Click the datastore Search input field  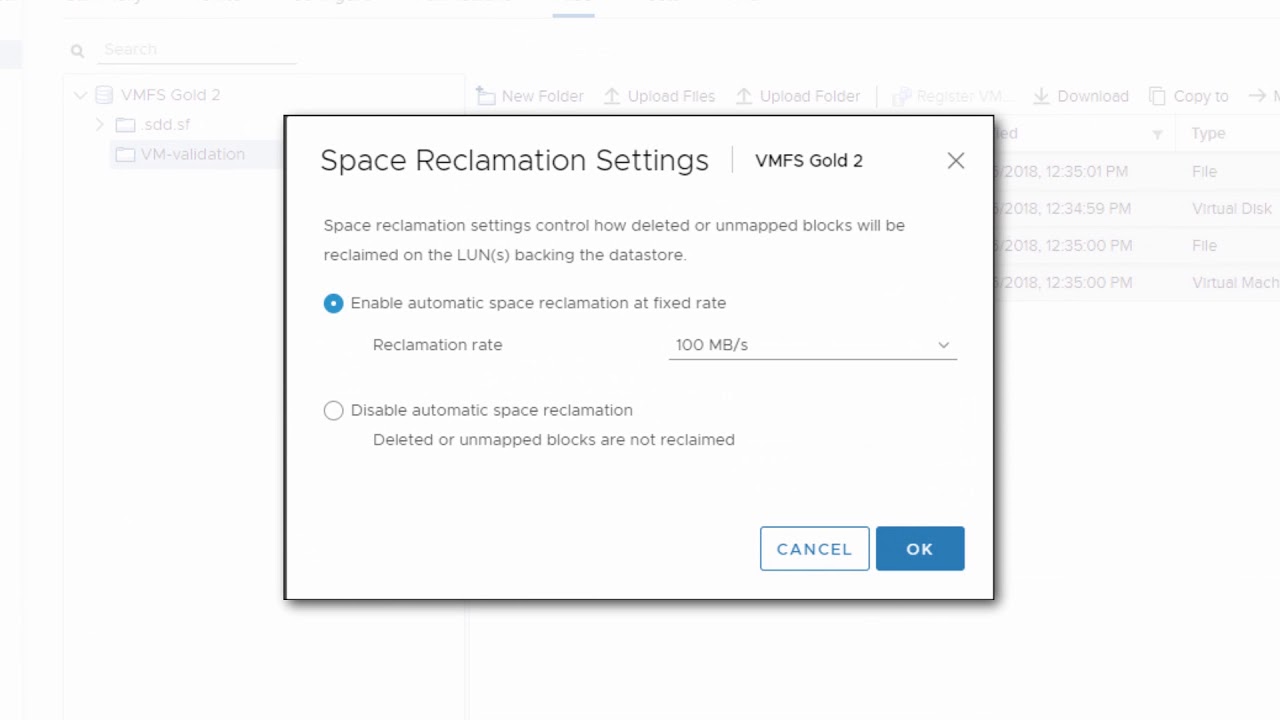pos(198,49)
